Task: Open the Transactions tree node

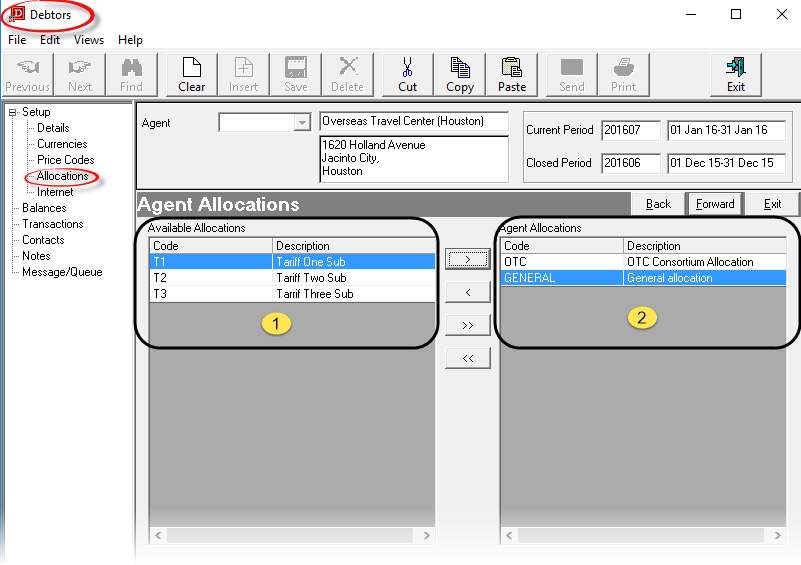Action: pyautogui.click(x=53, y=224)
